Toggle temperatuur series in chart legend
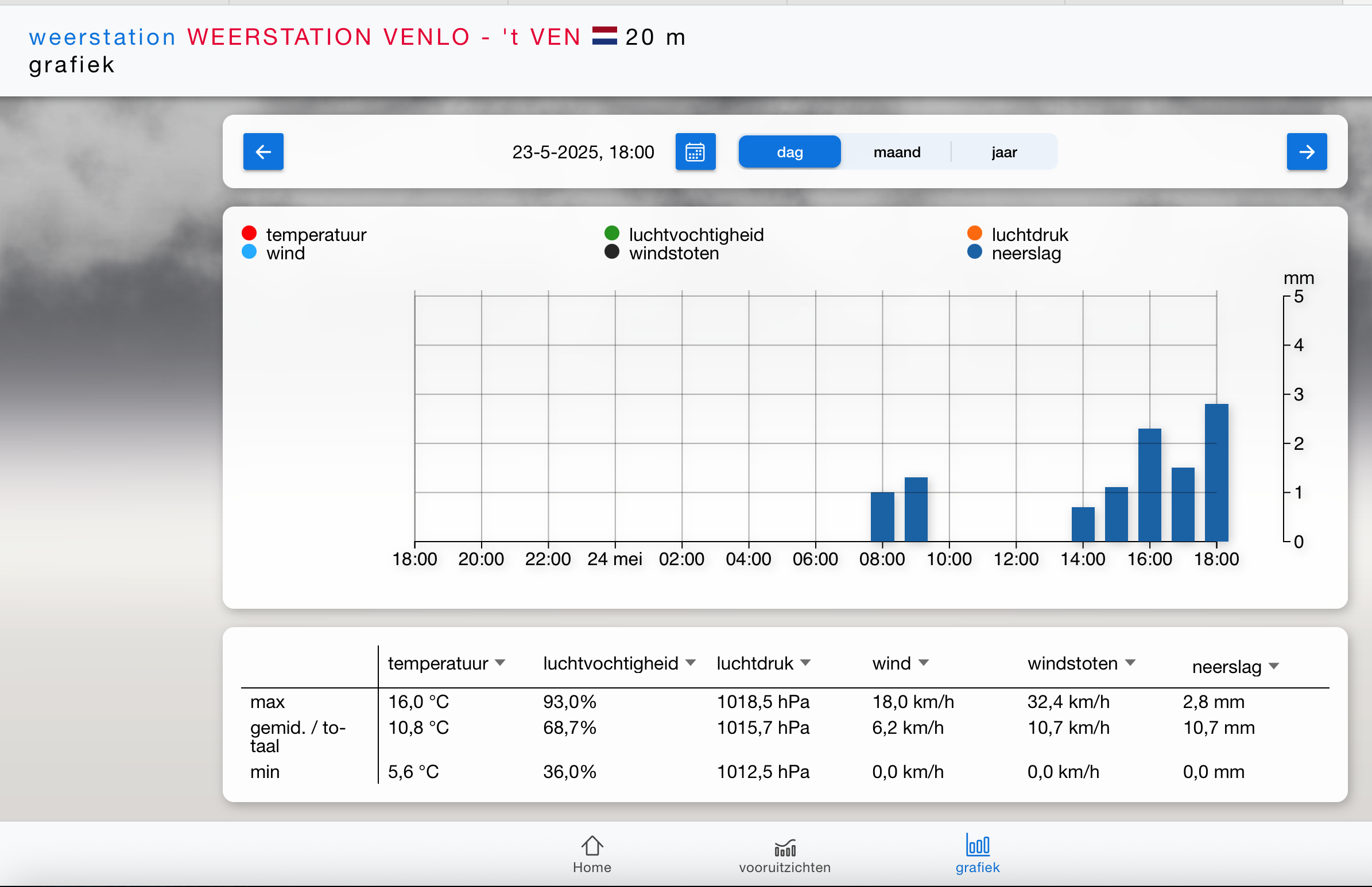The width and height of the screenshot is (1372, 887). tap(316, 235)
